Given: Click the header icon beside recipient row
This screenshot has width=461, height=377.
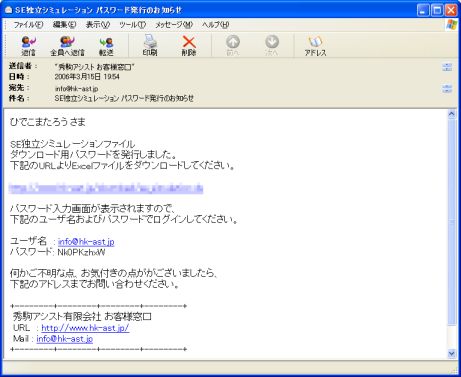Looking at the screenshot, I should click(447, 89).
